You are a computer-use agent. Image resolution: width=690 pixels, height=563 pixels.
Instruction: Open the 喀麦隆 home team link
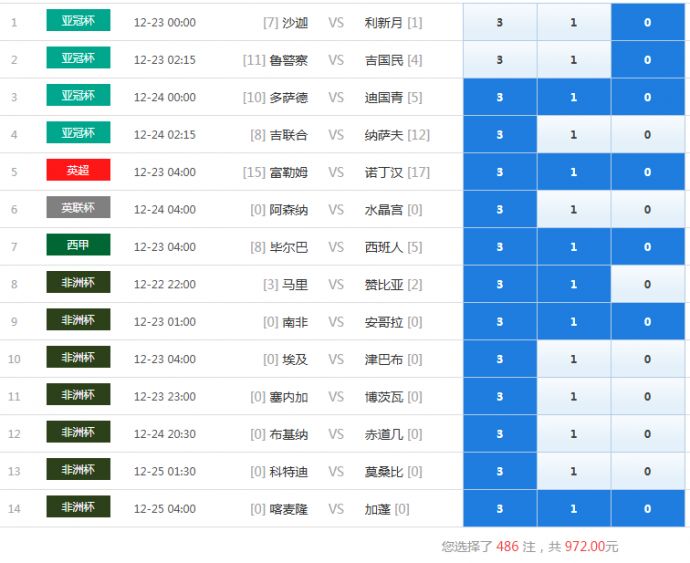289,509
